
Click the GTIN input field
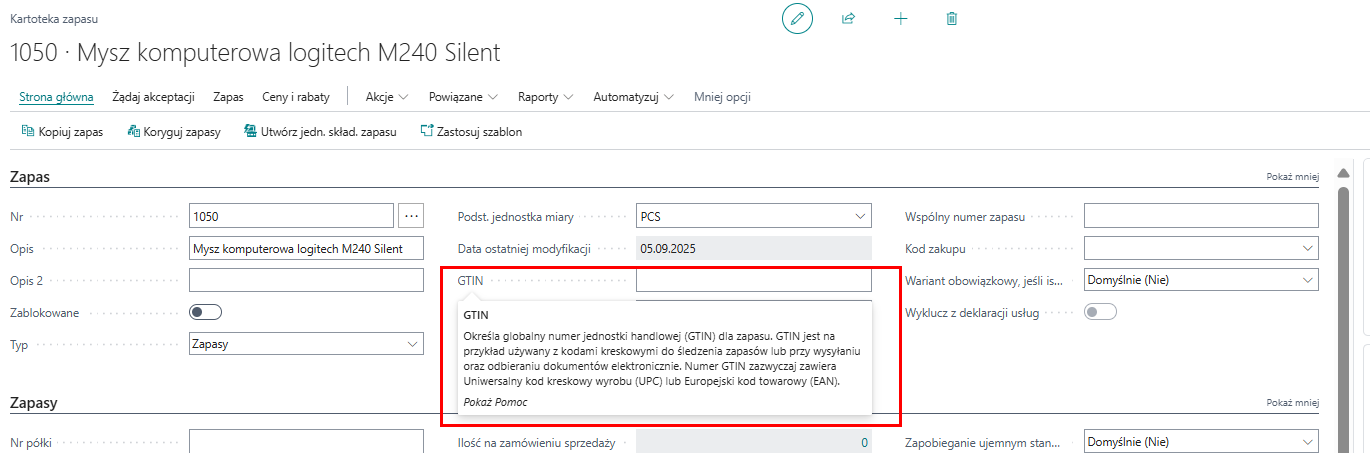pyautogui.click(x=754, y=280)
